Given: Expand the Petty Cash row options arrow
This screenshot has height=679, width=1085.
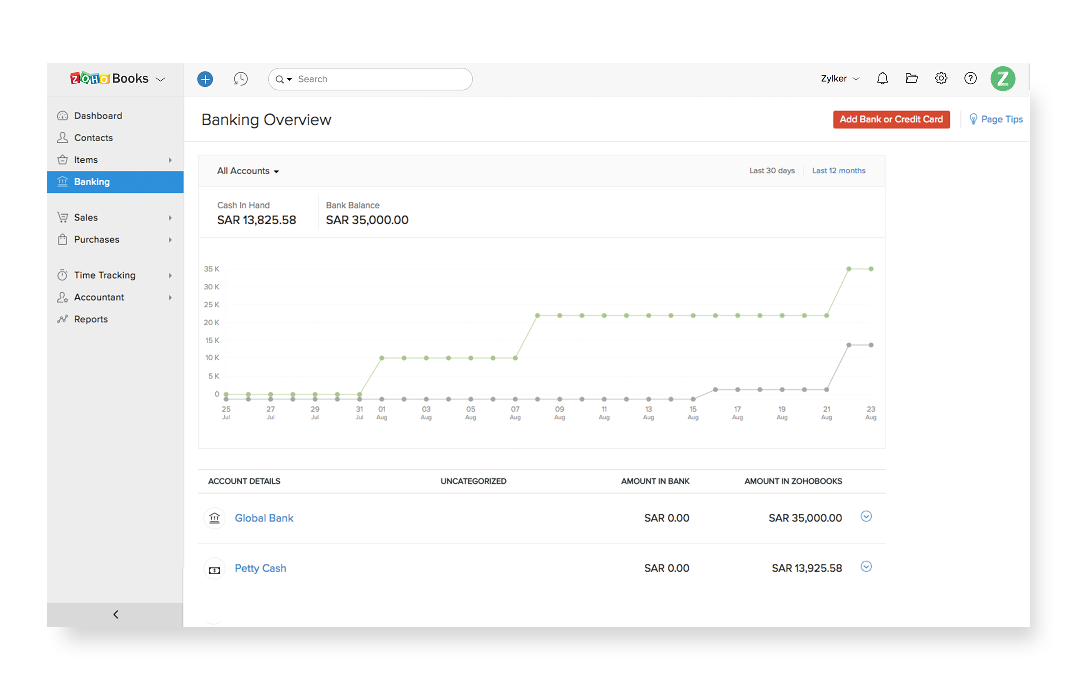Looking at the screenshot, I should (x=866, y=567).
